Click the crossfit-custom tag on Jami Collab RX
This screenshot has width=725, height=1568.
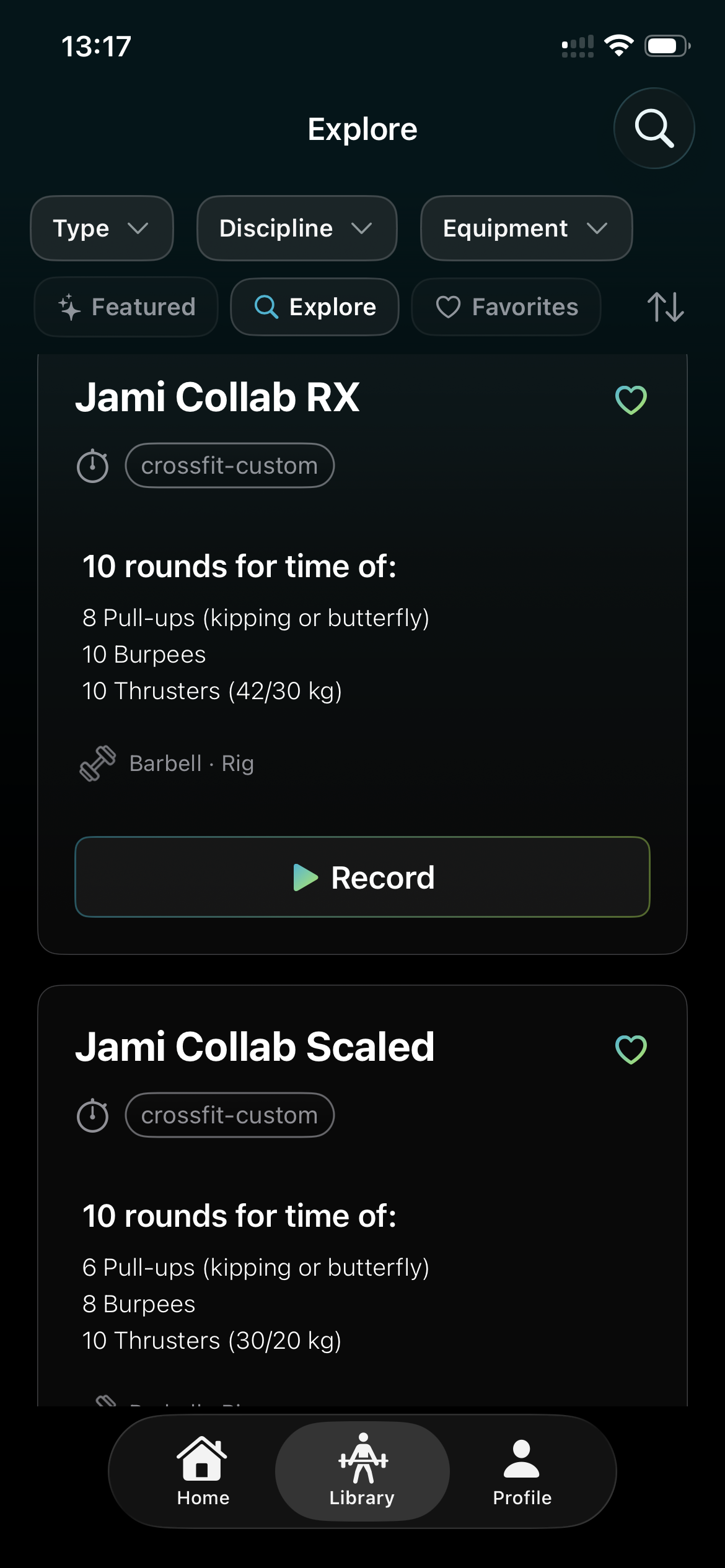(x=229, y=465)
